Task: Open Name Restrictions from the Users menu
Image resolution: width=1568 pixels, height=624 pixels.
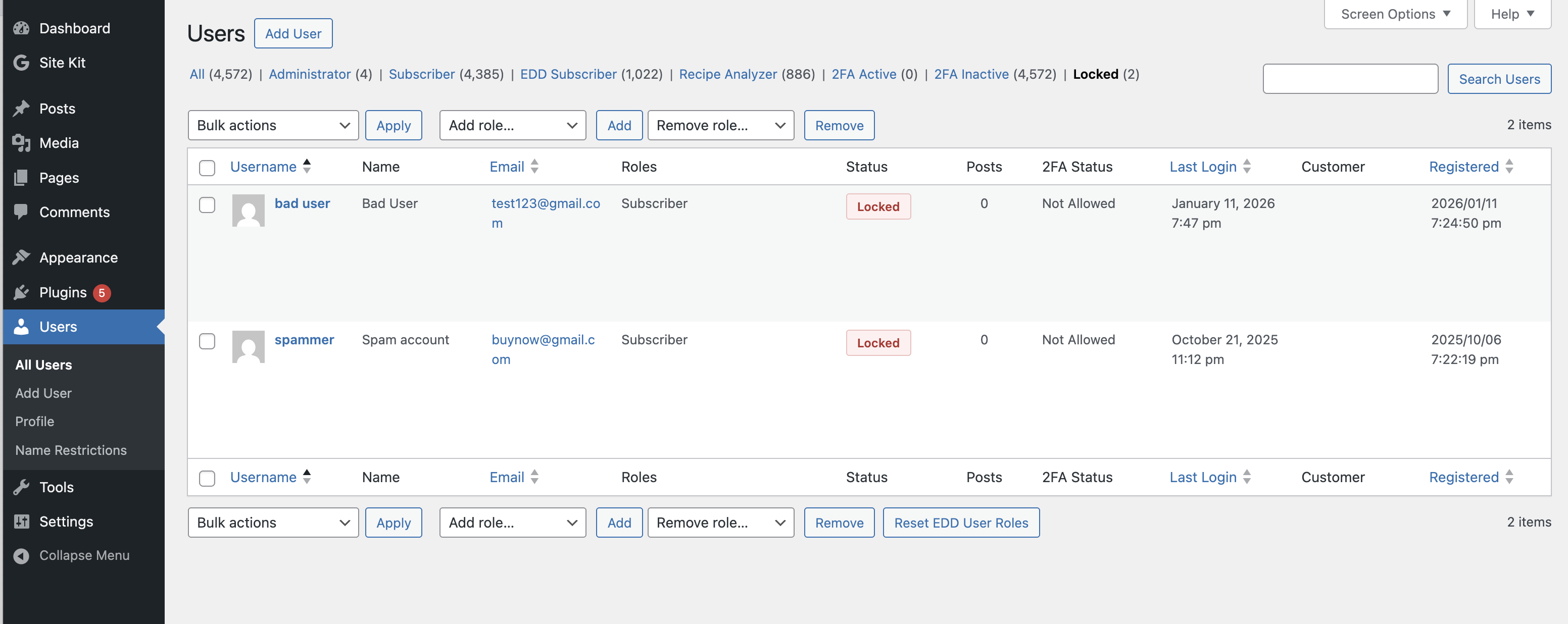Action: click(71, 450)
